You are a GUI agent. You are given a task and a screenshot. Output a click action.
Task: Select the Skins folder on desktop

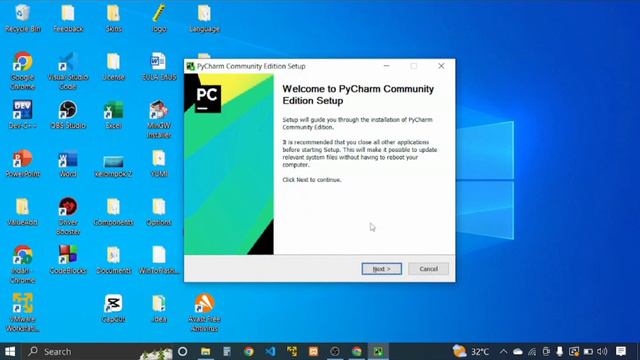[x=113, y=18]
